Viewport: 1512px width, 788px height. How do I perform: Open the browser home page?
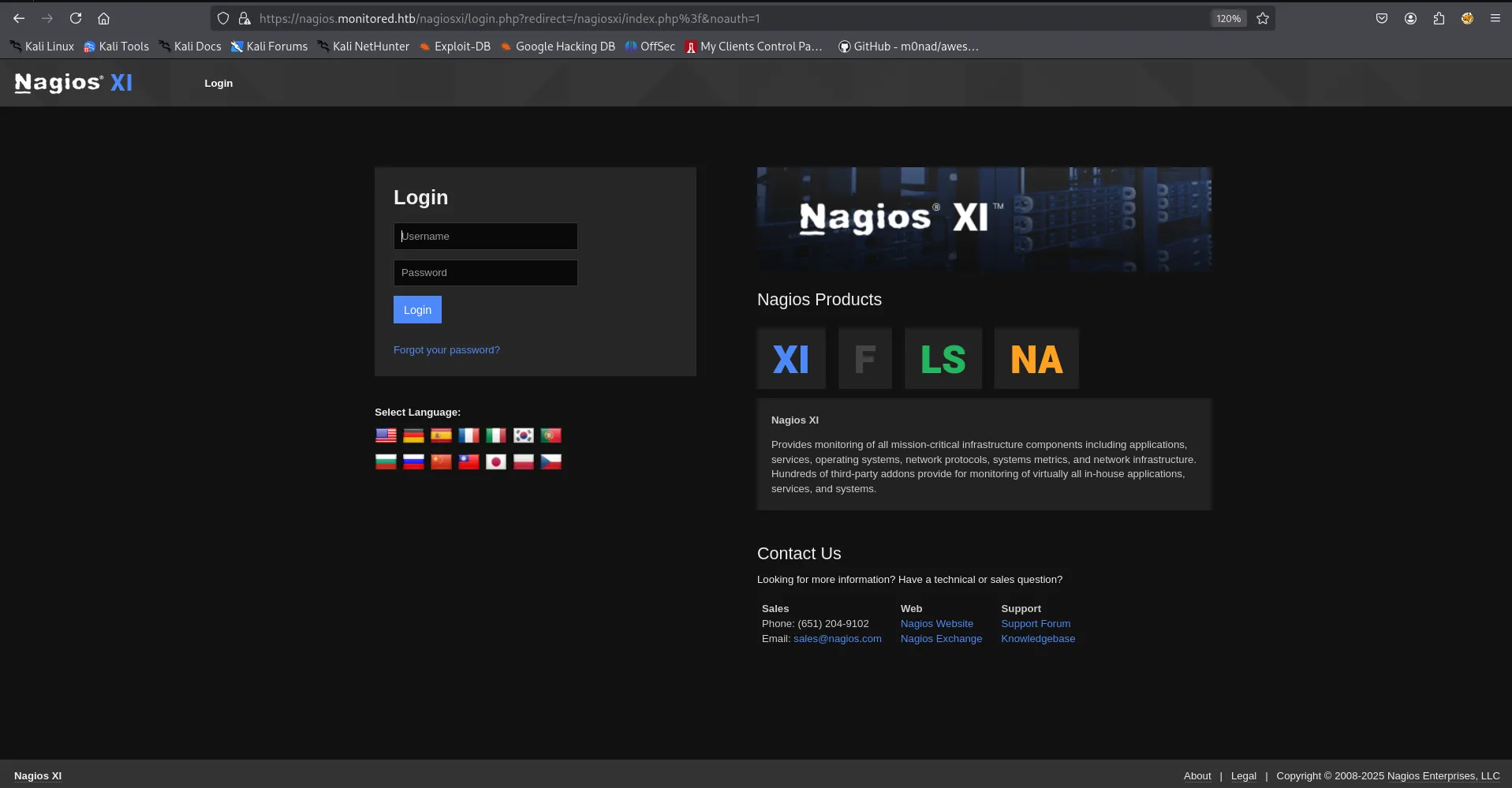[103, 18]
